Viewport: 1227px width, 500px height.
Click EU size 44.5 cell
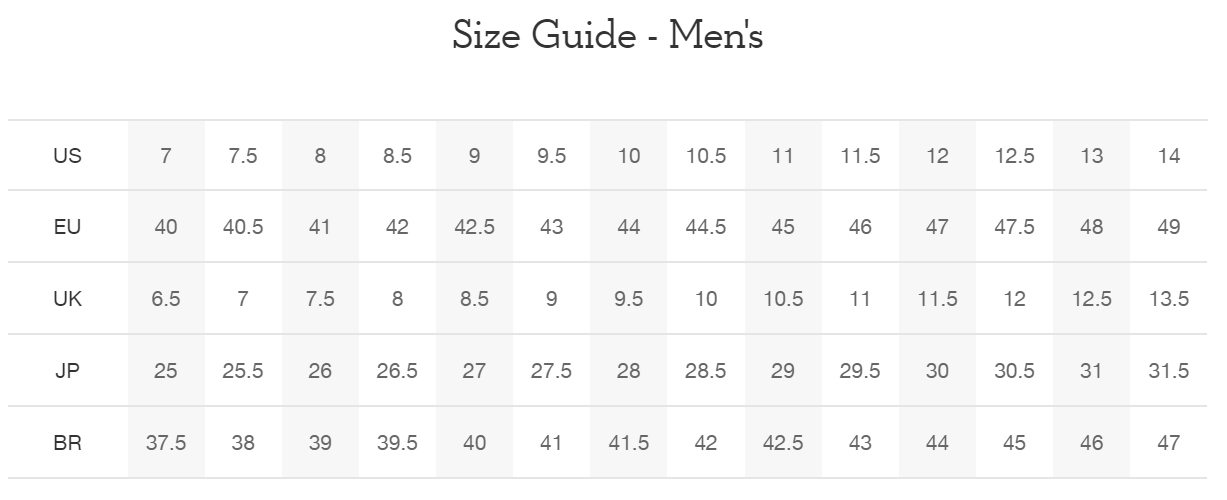[706, 227]
